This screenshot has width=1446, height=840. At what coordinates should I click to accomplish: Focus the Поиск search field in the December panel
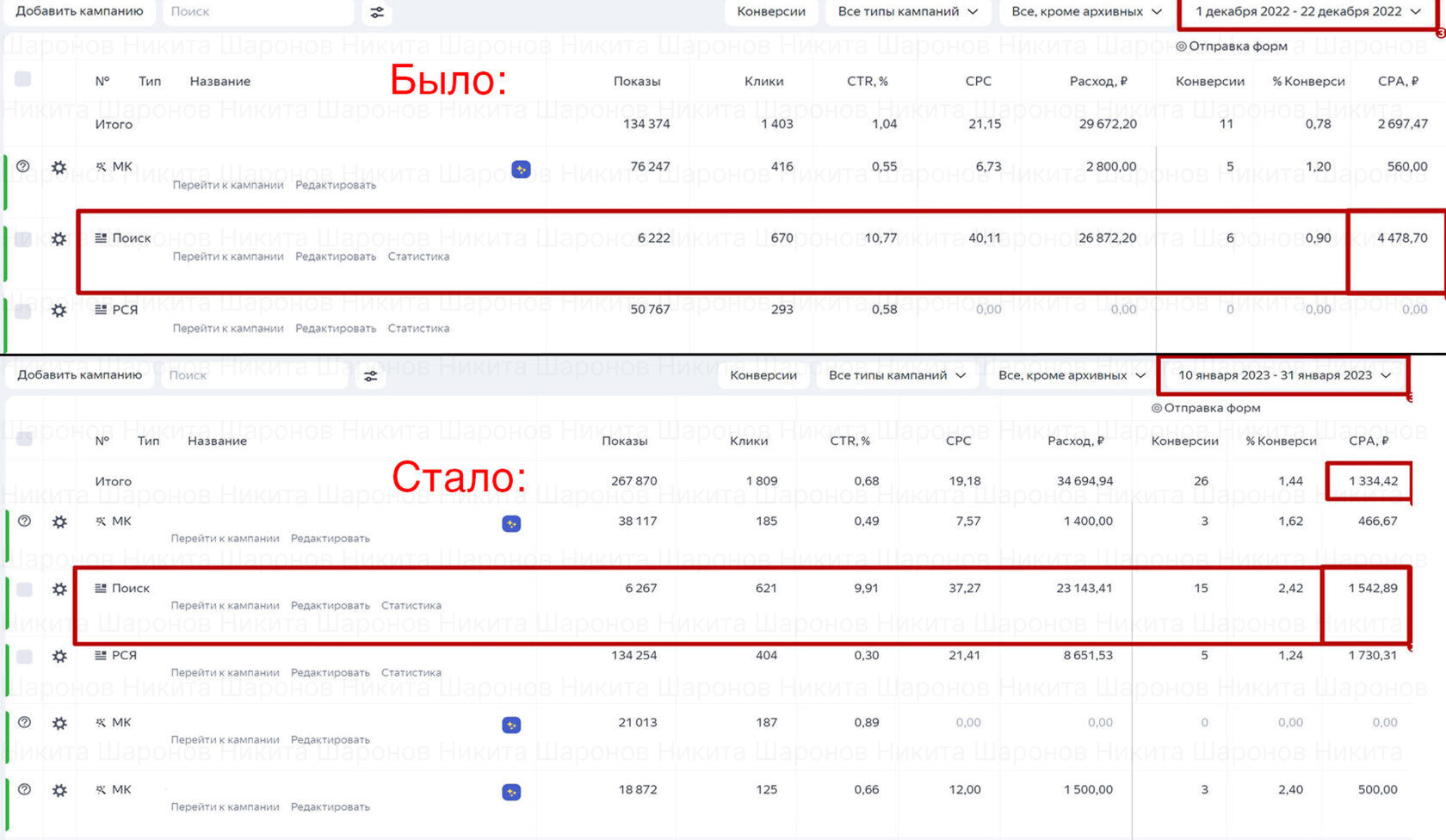(256, 12)
